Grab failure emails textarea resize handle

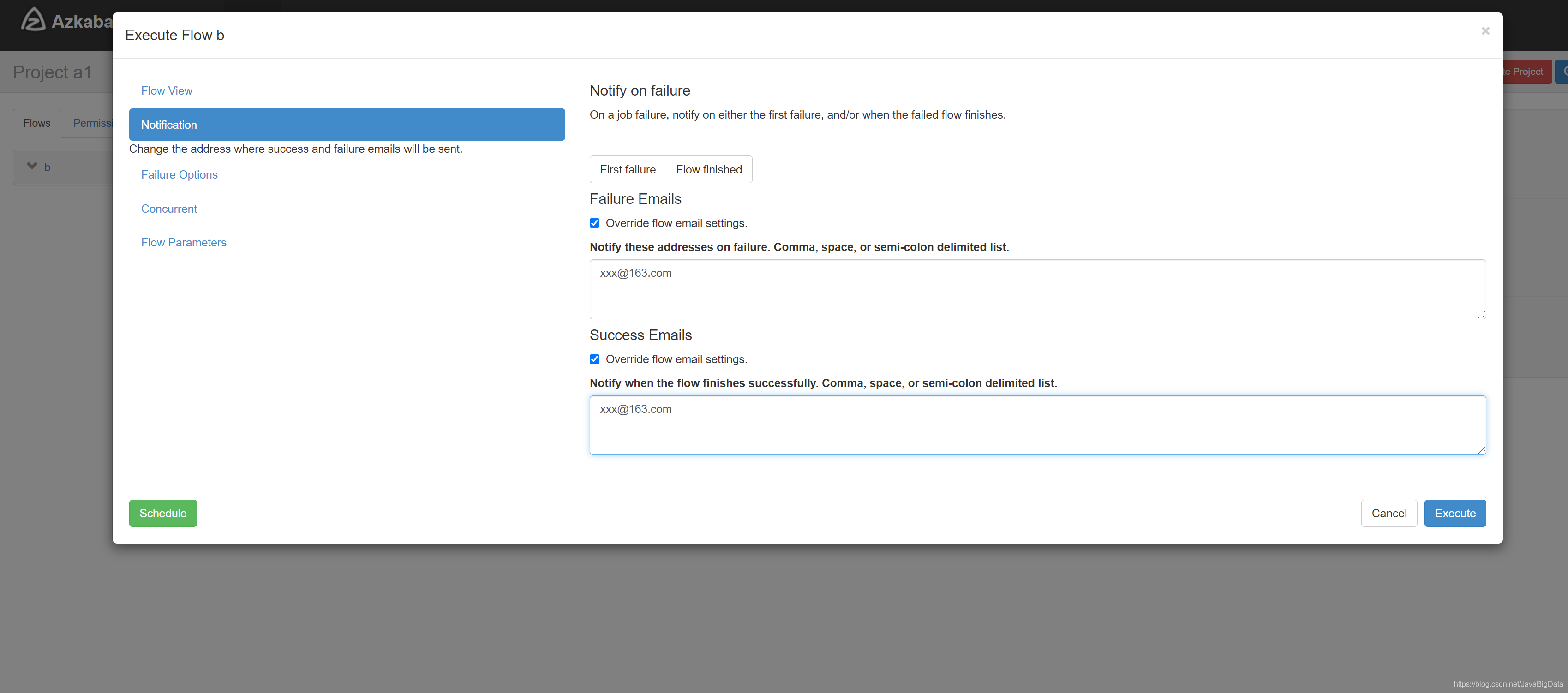click(1481, 315)
